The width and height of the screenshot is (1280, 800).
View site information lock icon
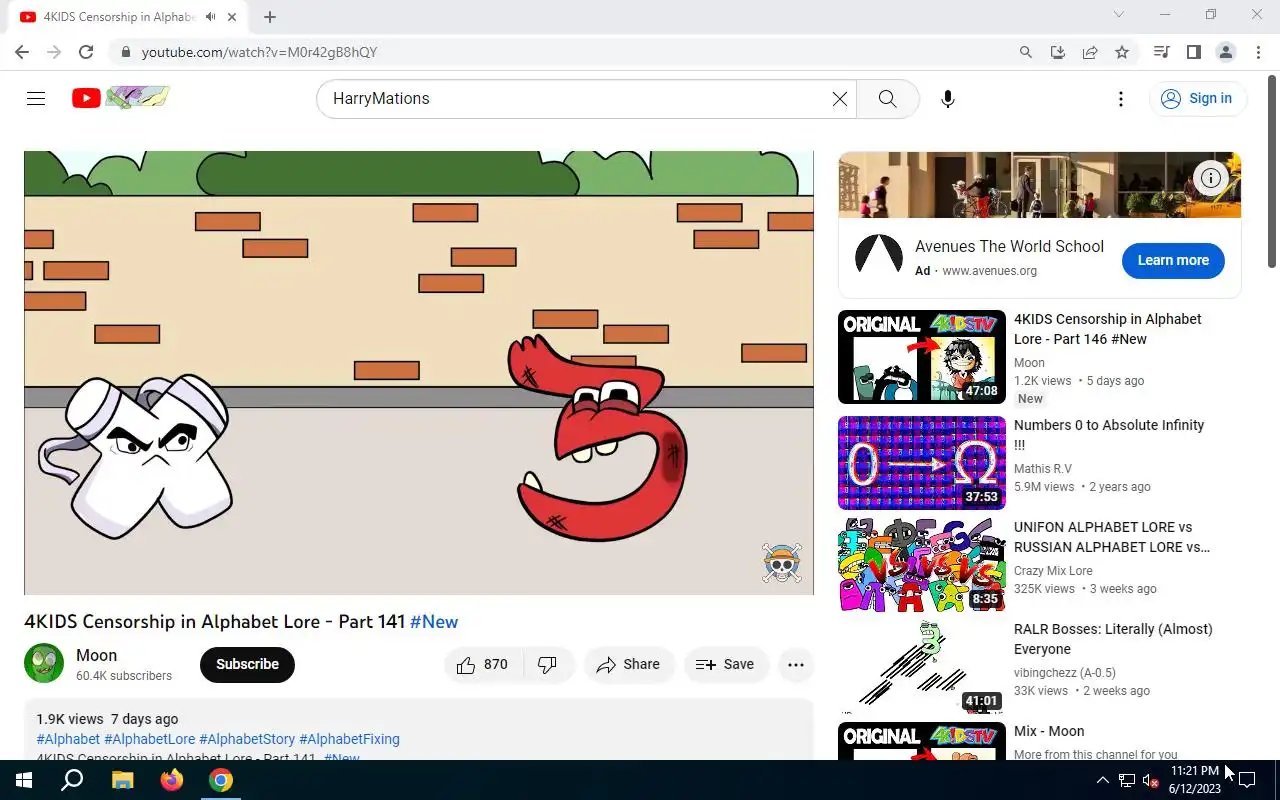(x=124, y=52)
